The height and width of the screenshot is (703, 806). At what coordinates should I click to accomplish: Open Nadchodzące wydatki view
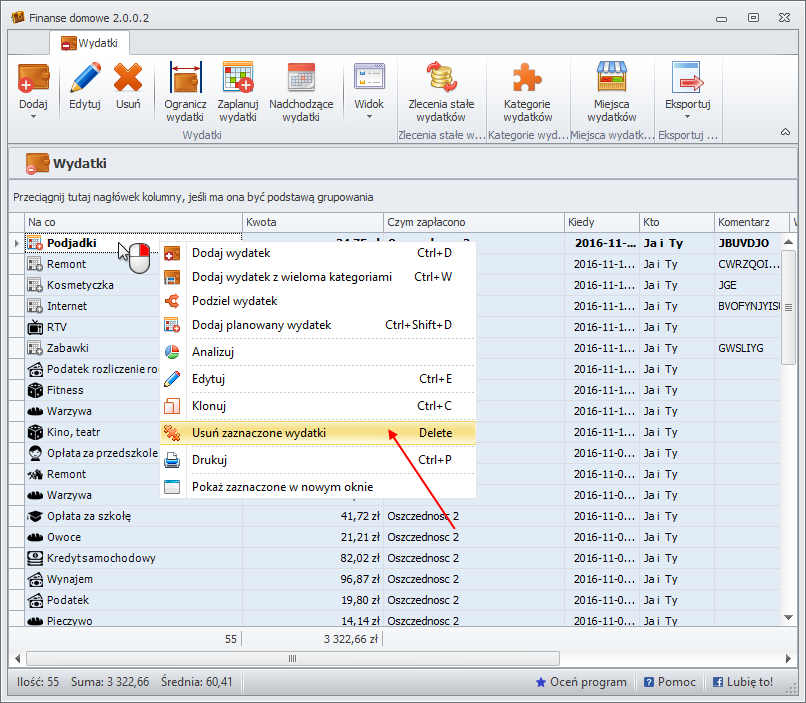(301, 80)
